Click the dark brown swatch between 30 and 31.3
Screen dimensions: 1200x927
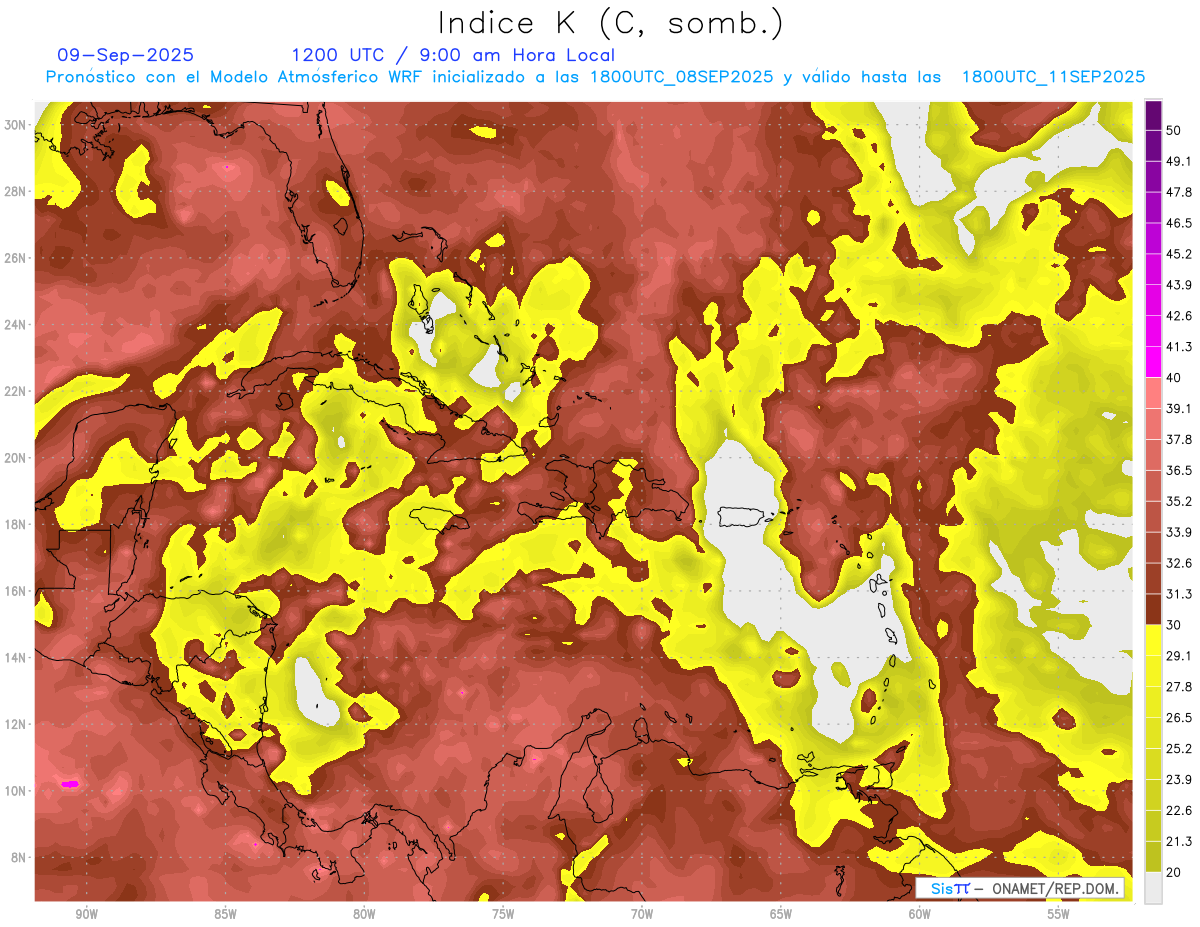tap(1153, 610)
